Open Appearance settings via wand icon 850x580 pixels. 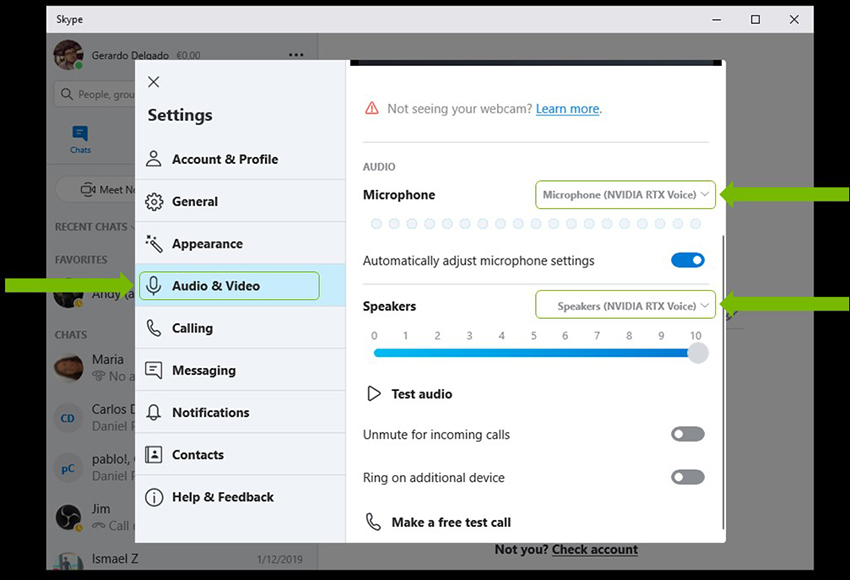[x=154, y=244]
